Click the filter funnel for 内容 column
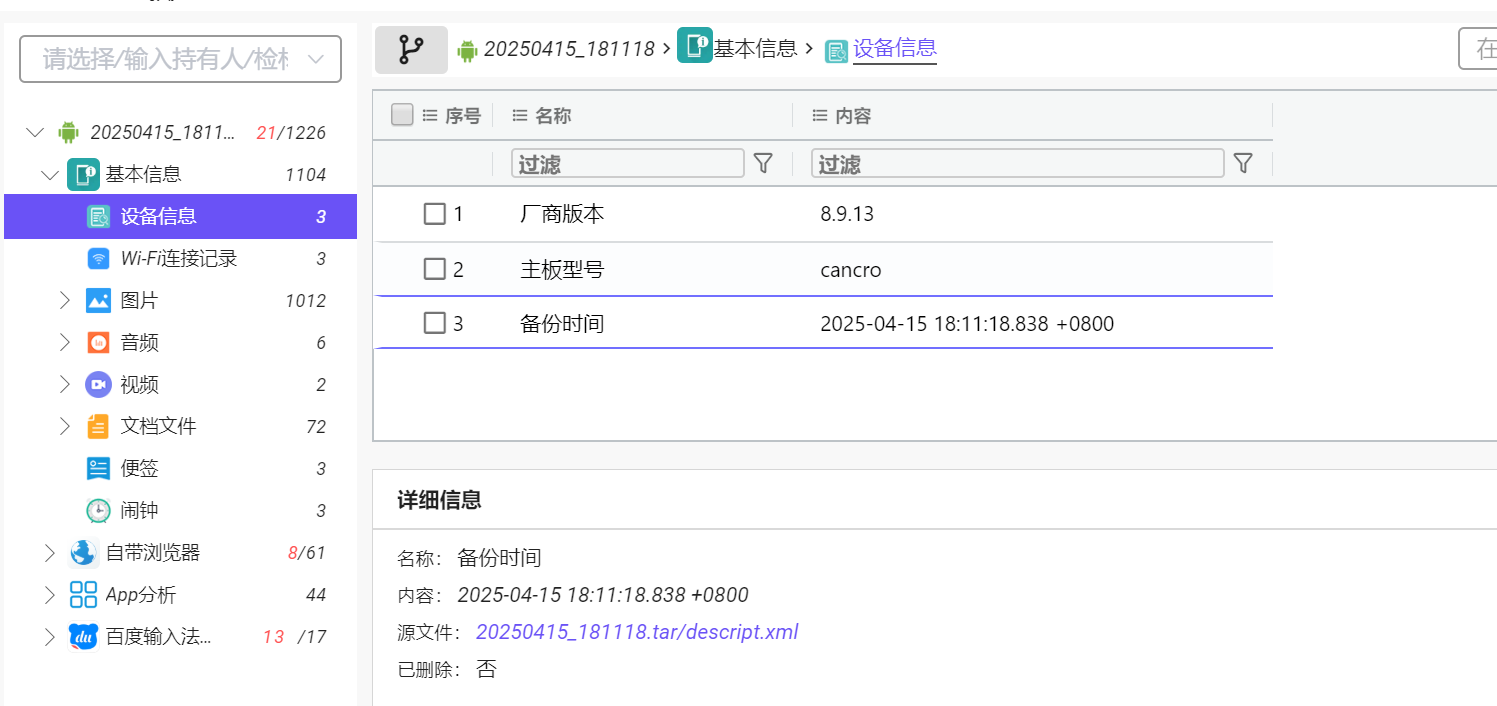The image size is (1497, 706). pyautogui.click(x=1243, y=163)
